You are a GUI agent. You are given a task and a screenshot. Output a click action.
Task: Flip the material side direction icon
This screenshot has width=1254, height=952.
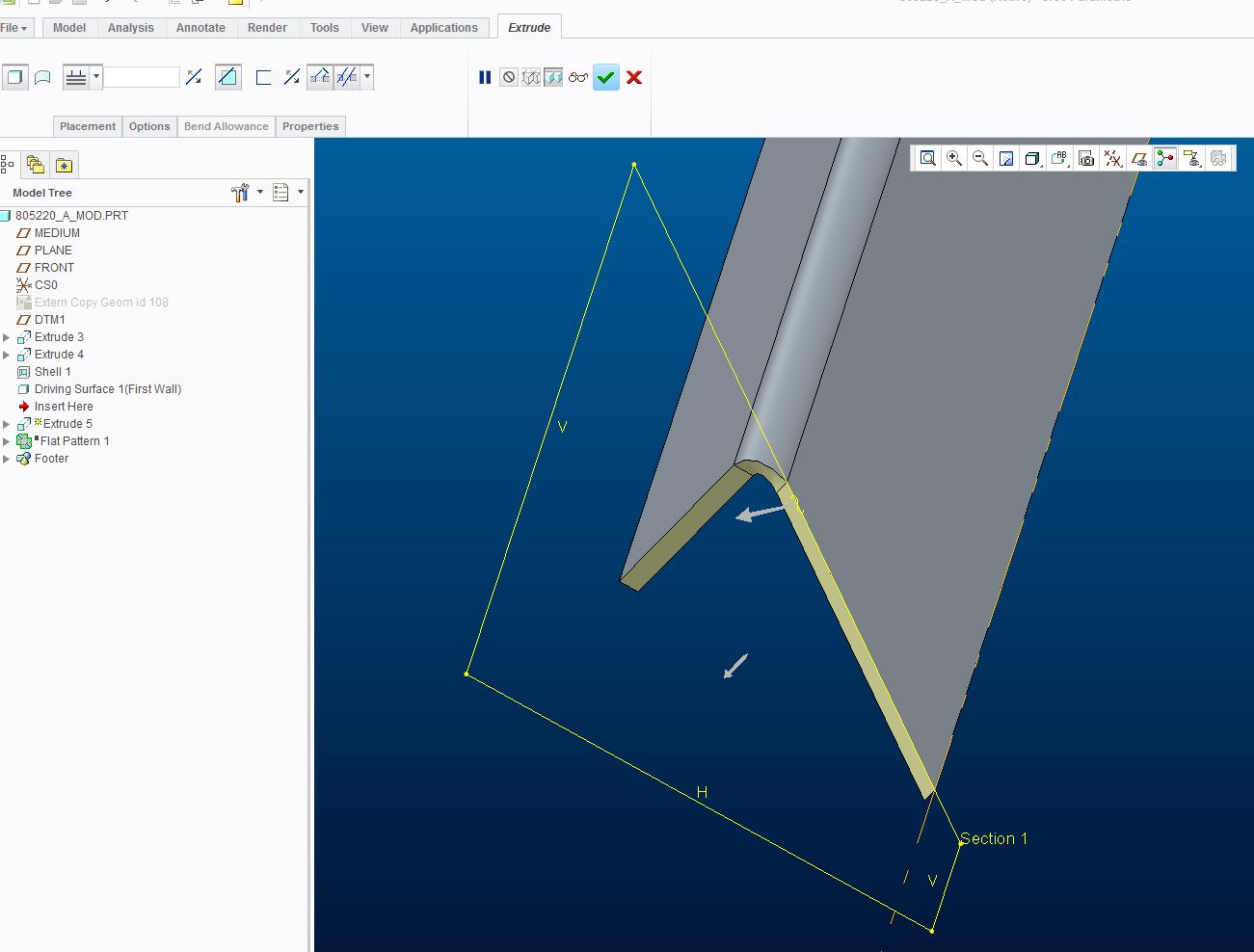coord(292,77)
